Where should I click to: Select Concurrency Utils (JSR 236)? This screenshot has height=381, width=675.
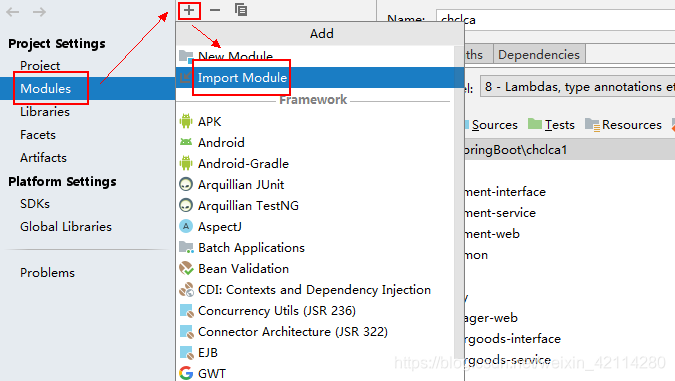(x=316, y=311)
